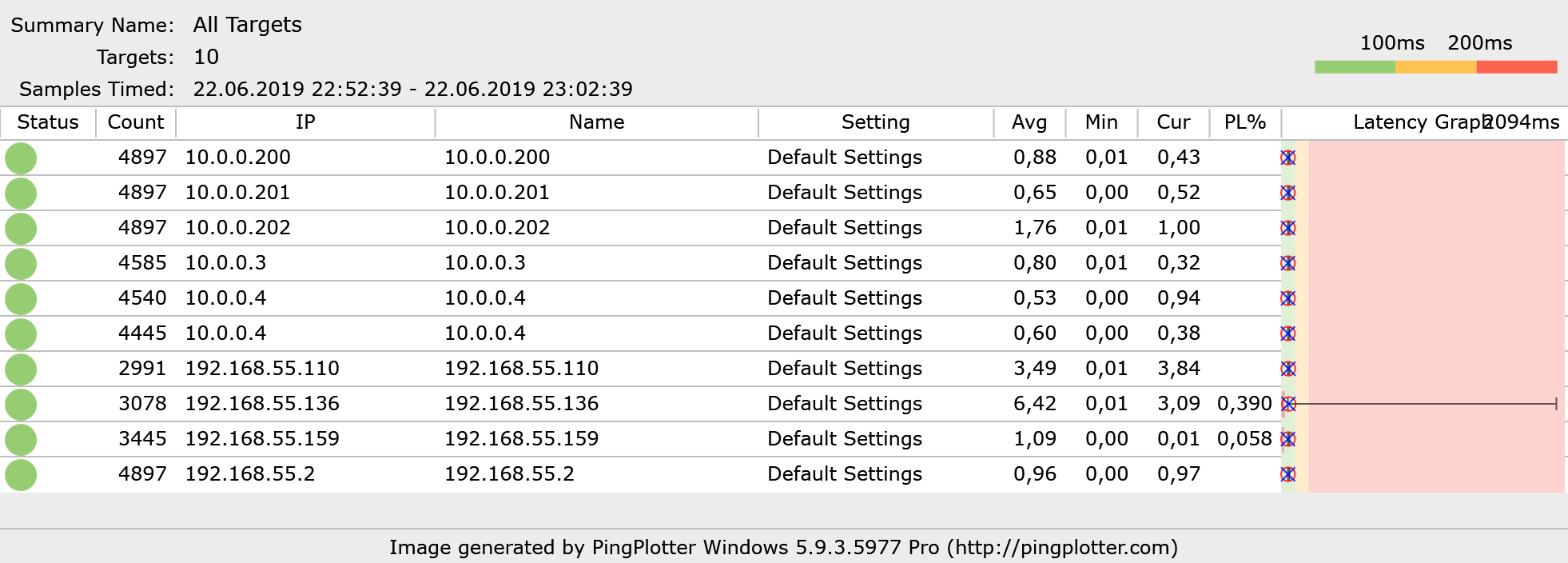1568x563 pixels.
Task: Click red 200ms legend color segment
Action: tap(1516, 67)
